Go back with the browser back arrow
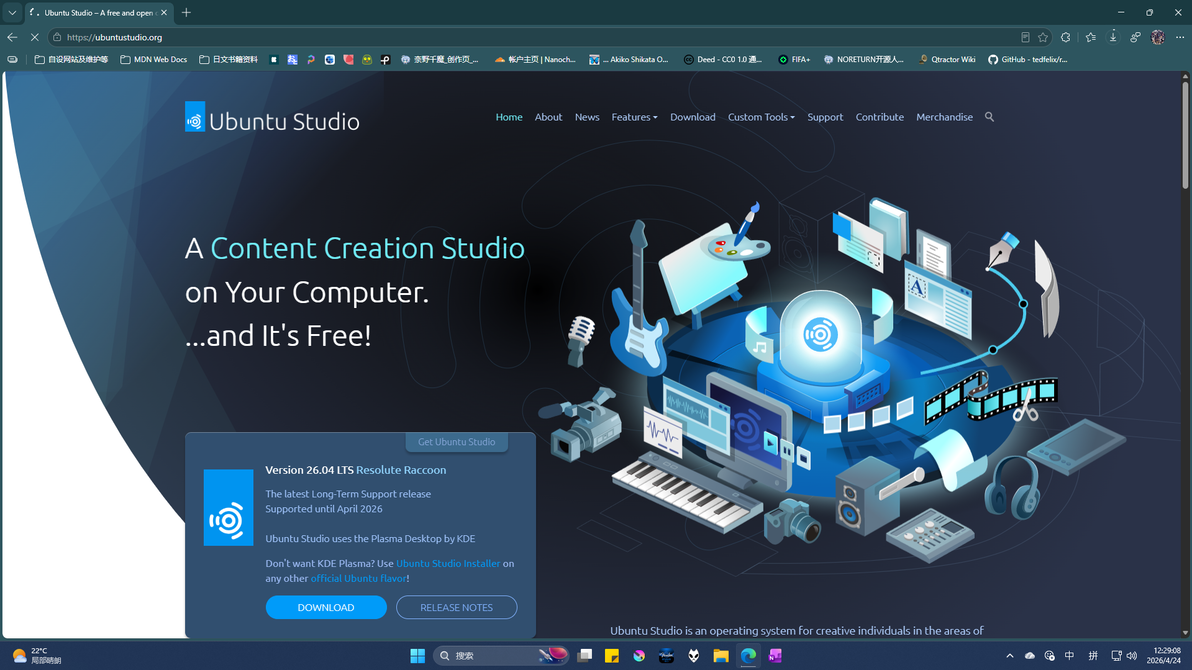The image size is (1192, 670). coord(12,37)
